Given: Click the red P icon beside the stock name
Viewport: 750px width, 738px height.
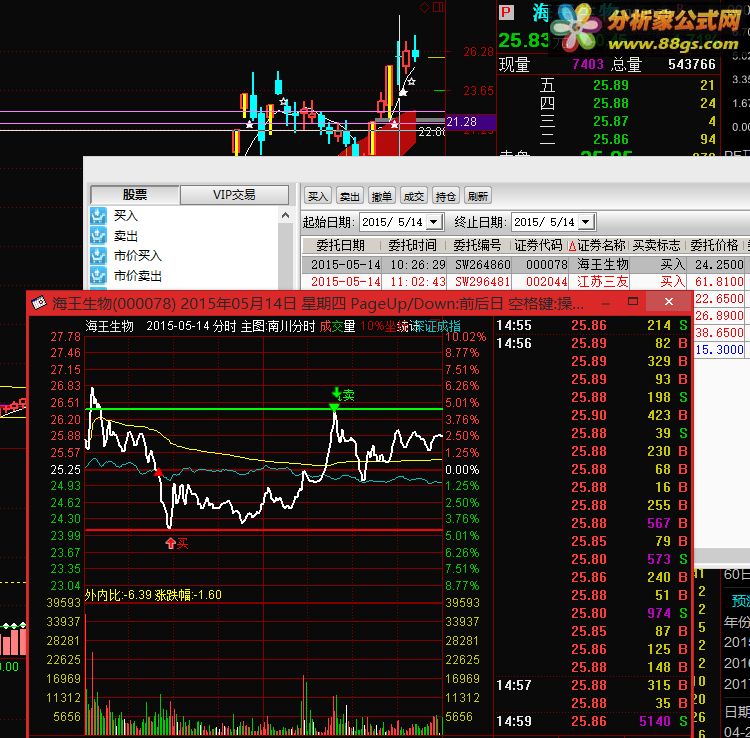Looking at the screenshot, I should (506, 12).
